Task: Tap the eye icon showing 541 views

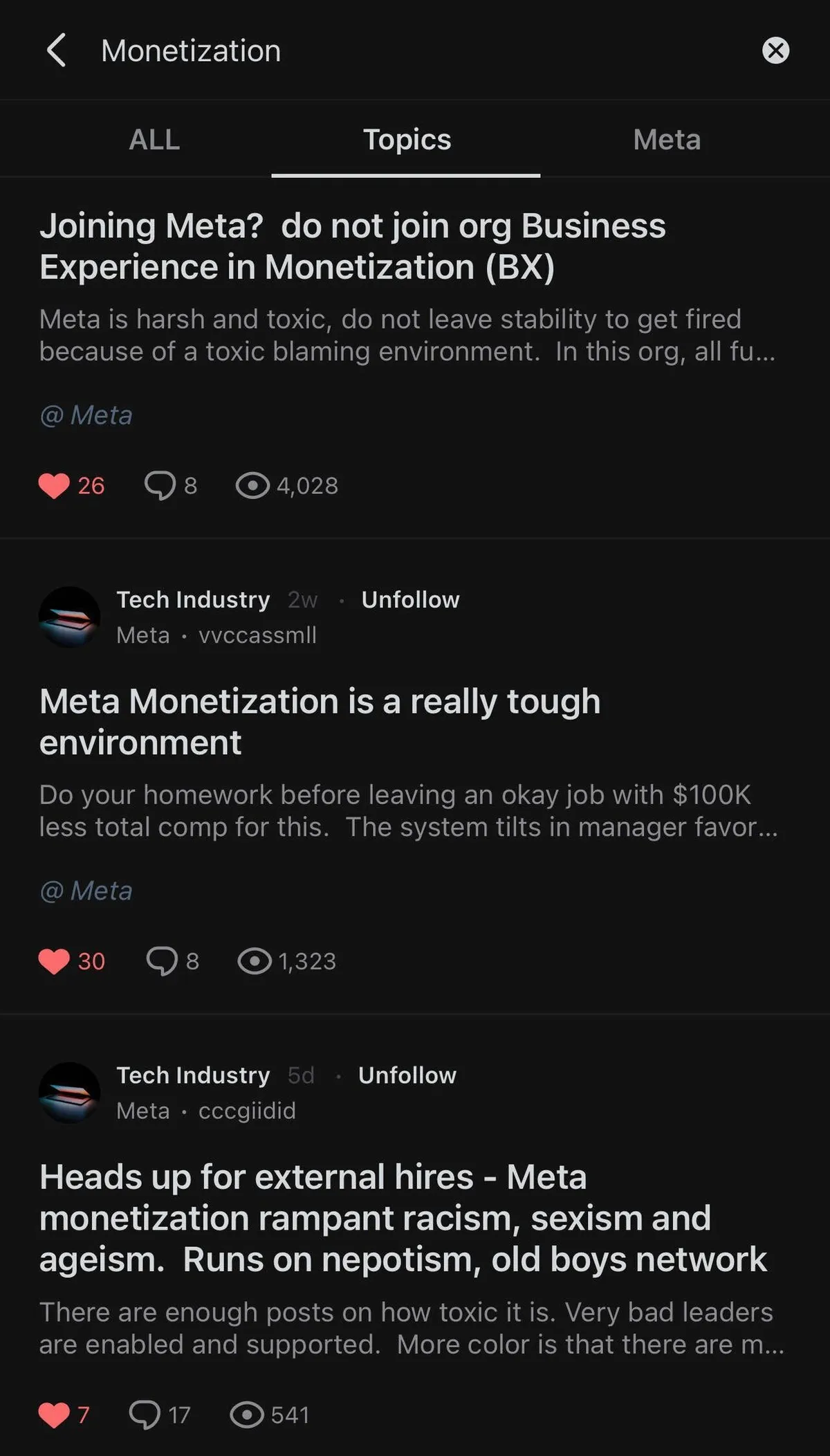Action: coord(247,1414)
